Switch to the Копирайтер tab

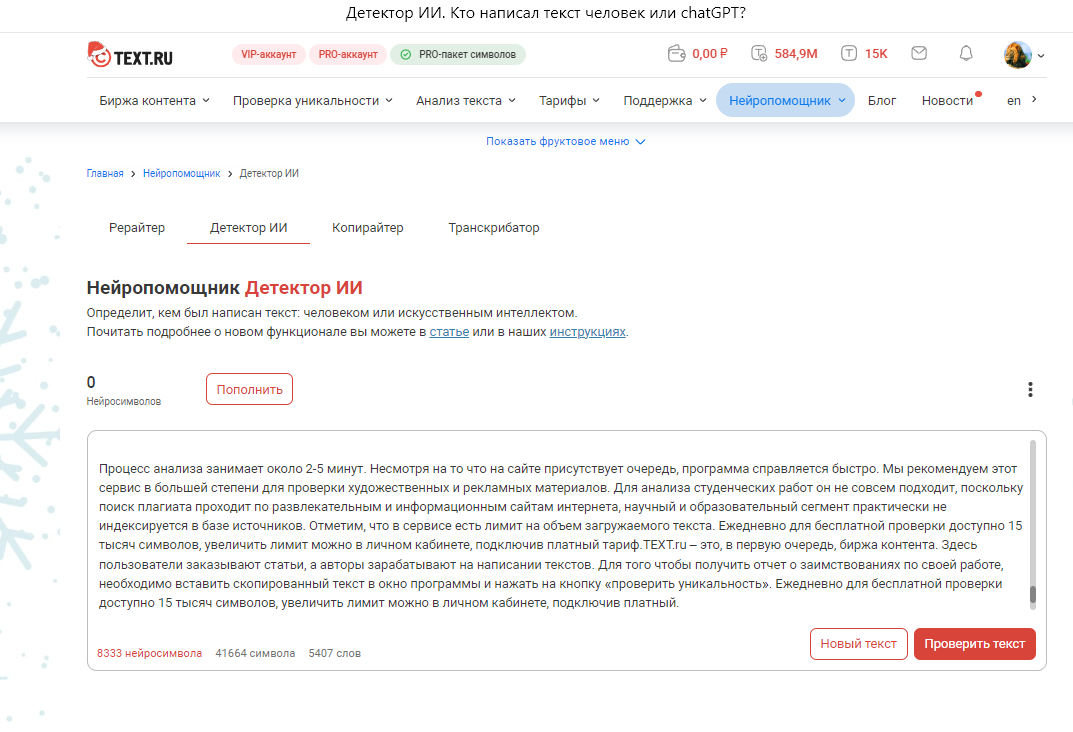(x=367, y=228)
